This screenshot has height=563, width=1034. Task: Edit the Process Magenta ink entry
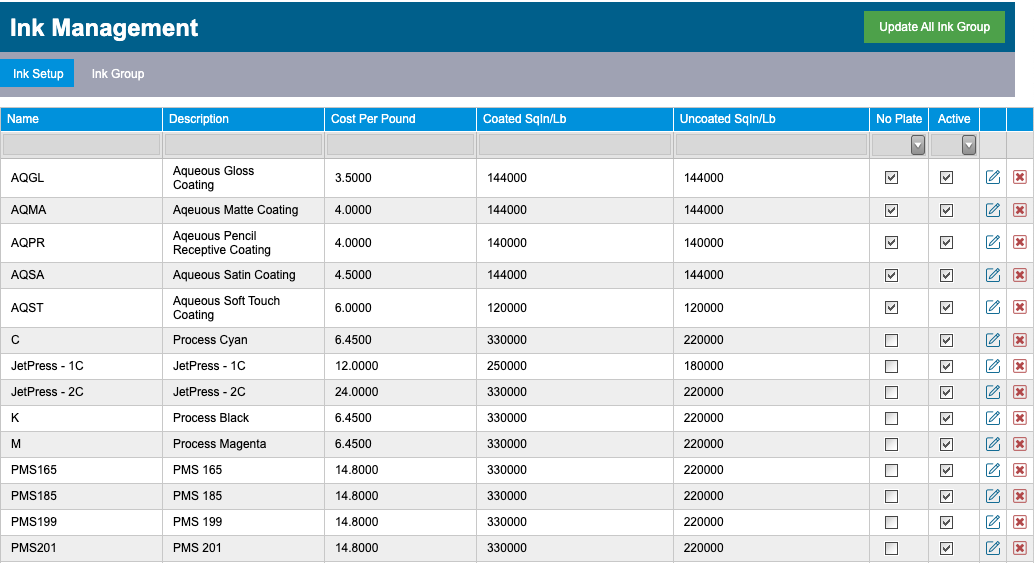[992, 444]
